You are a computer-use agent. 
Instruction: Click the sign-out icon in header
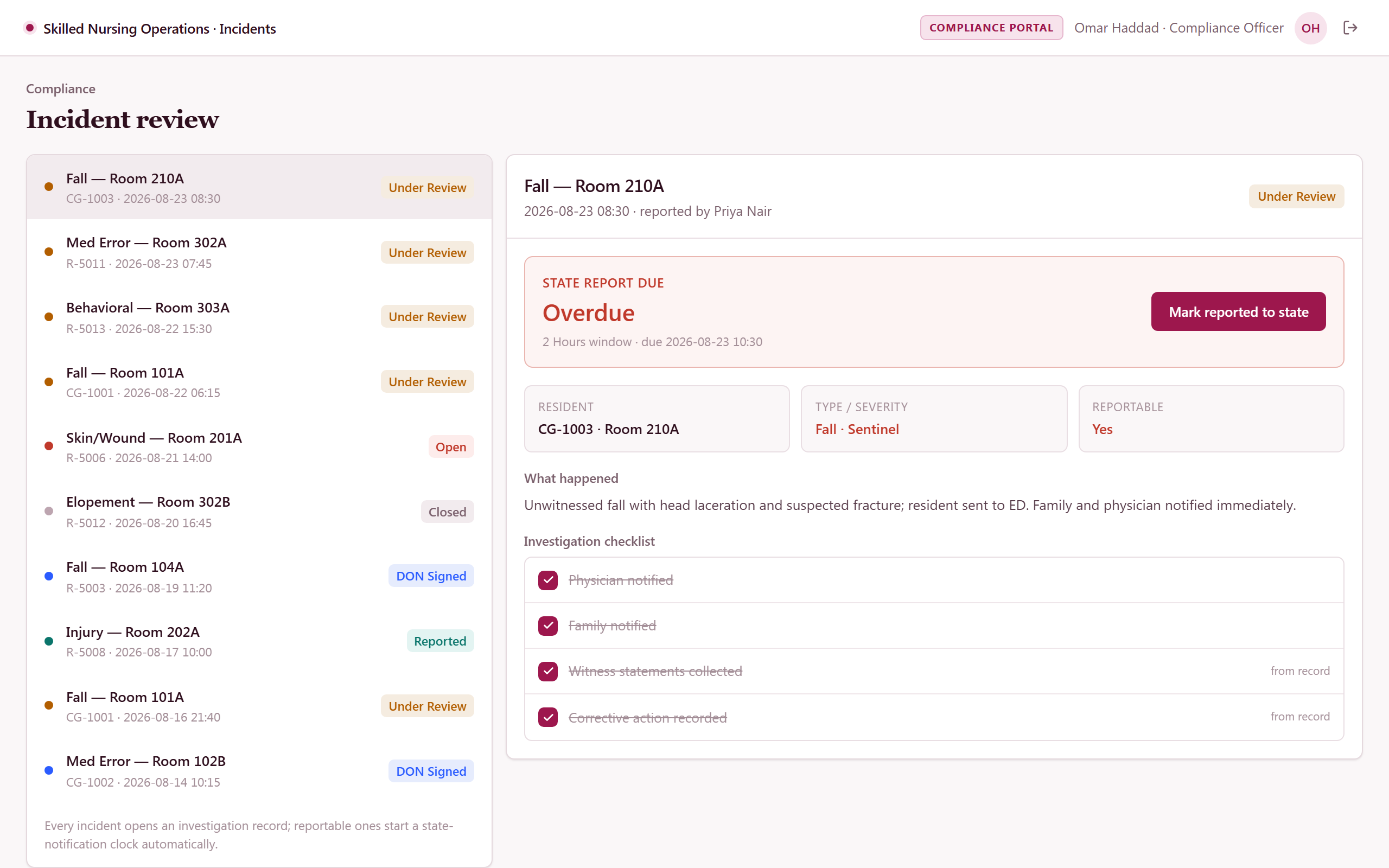pyautogui.click(x=1350, y=28)
